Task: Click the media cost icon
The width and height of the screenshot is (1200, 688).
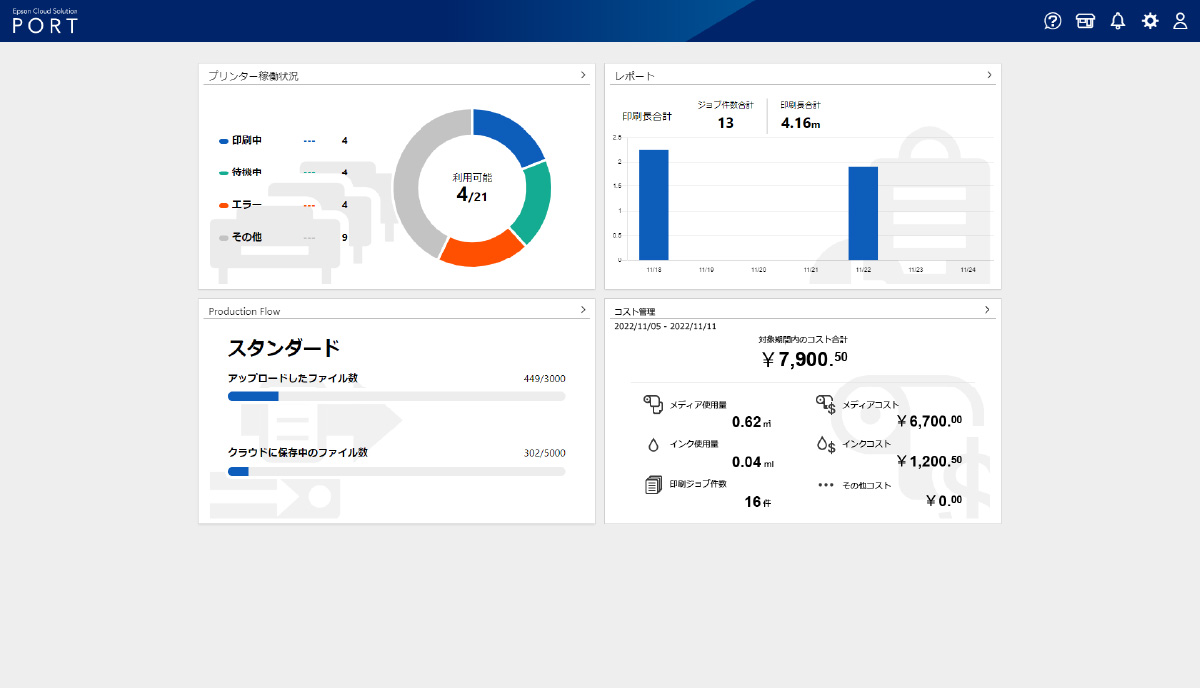Action: [x=825, y=404]
